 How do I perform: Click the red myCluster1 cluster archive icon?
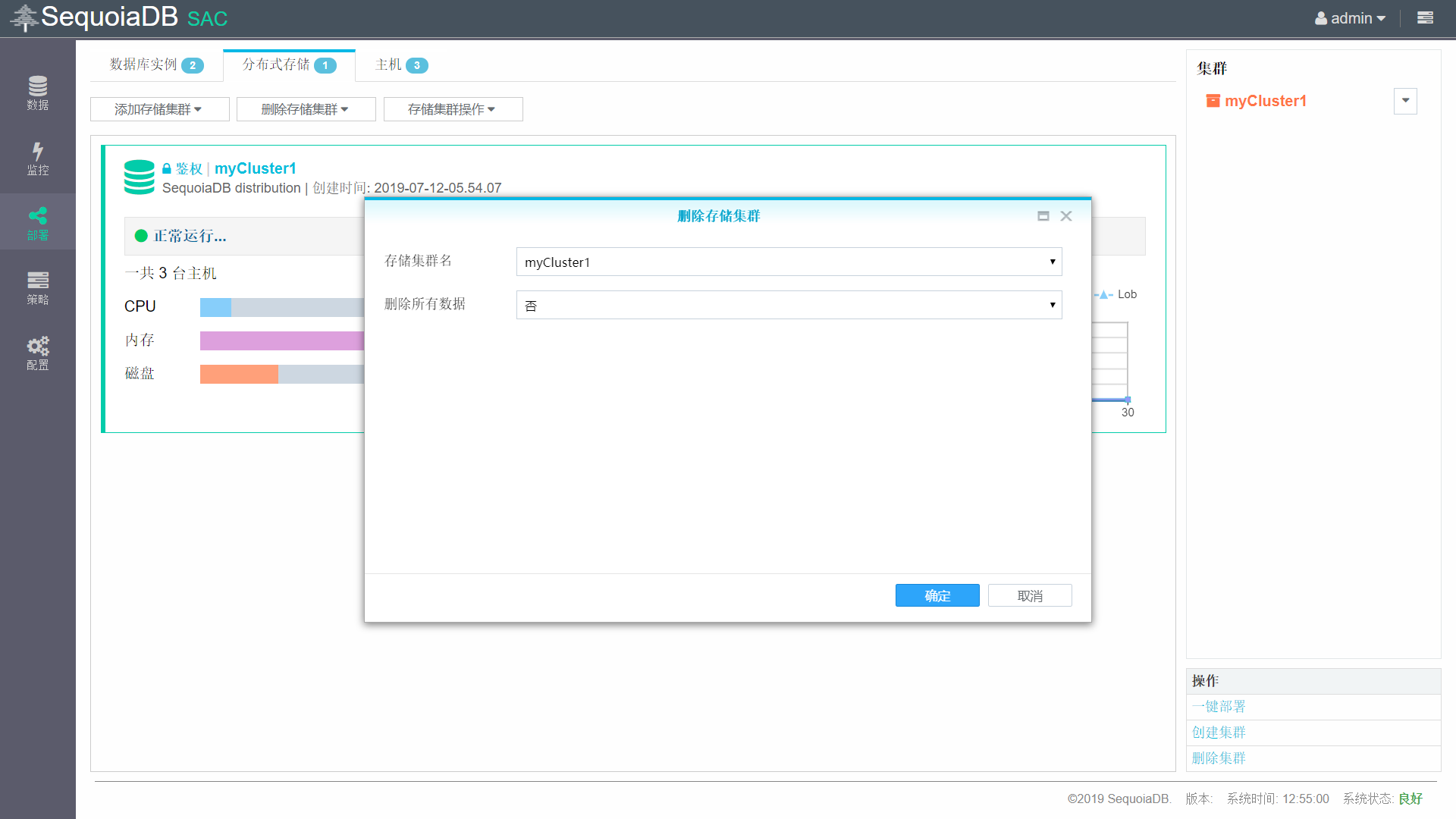pyautogui.click(x=1213, y=101)
